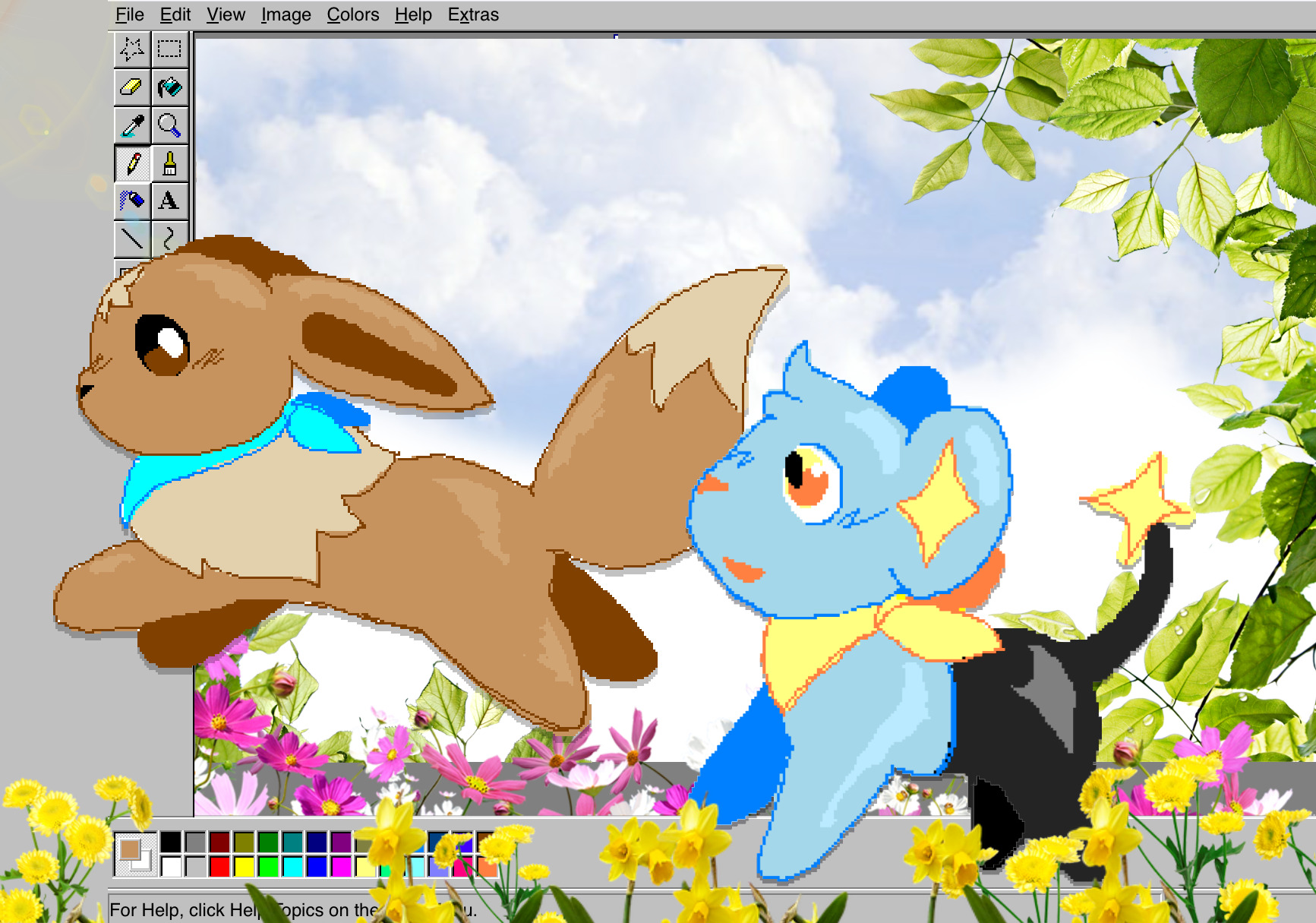Select the rectangular Select tool
The height and width of the screenshot is (923, 1316).
pos(169,49)
